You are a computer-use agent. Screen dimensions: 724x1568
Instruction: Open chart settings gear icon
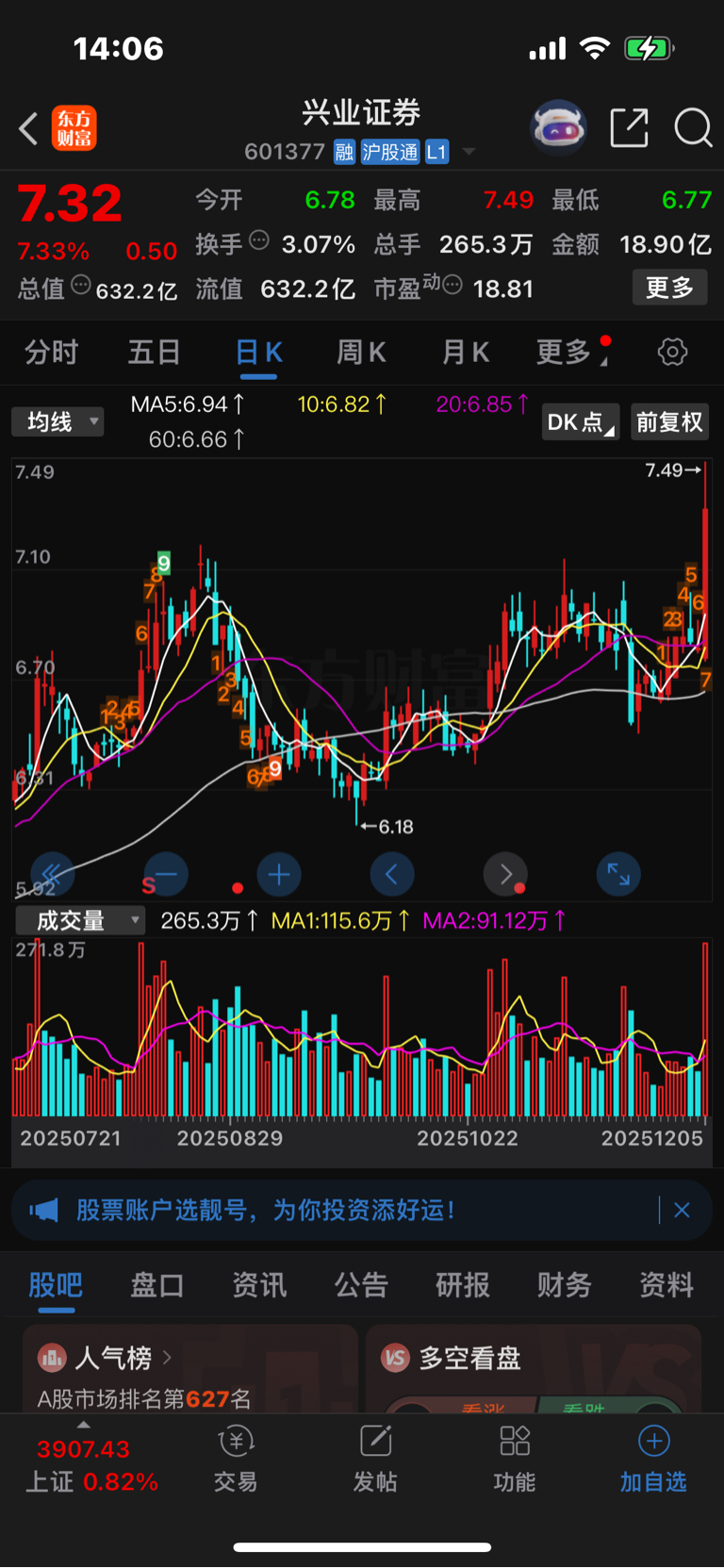672,352
